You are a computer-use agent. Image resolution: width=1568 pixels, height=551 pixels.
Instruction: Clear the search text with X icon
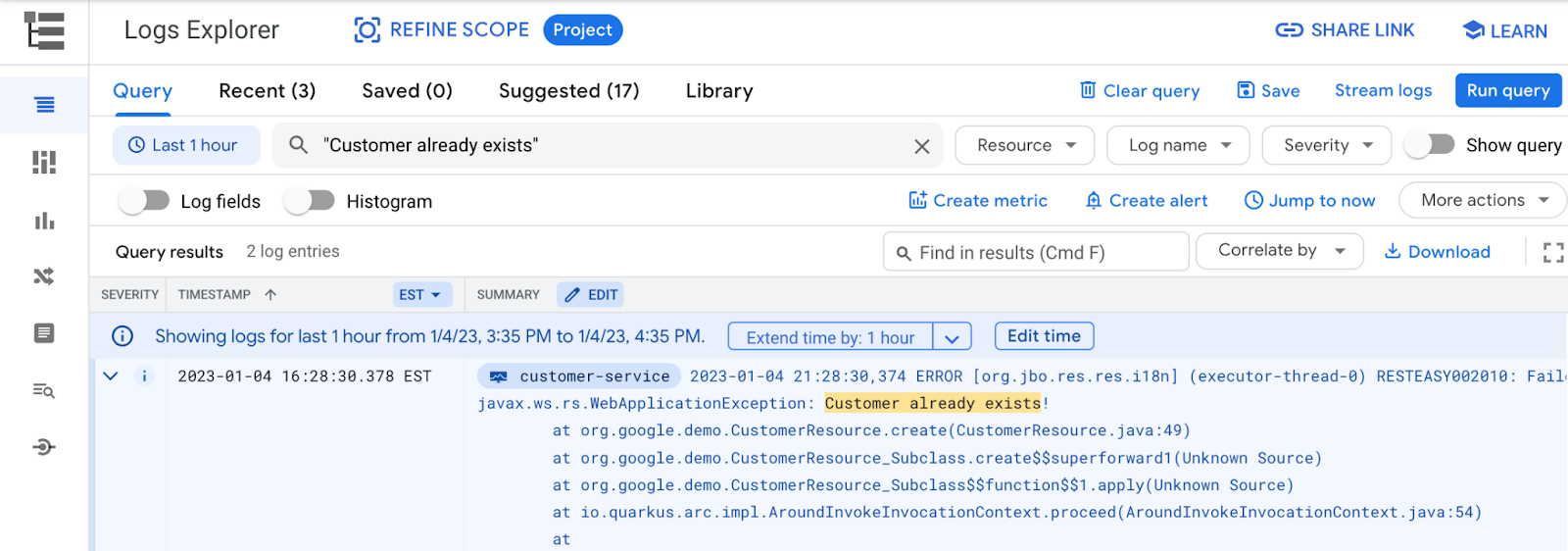coord(921,146)
